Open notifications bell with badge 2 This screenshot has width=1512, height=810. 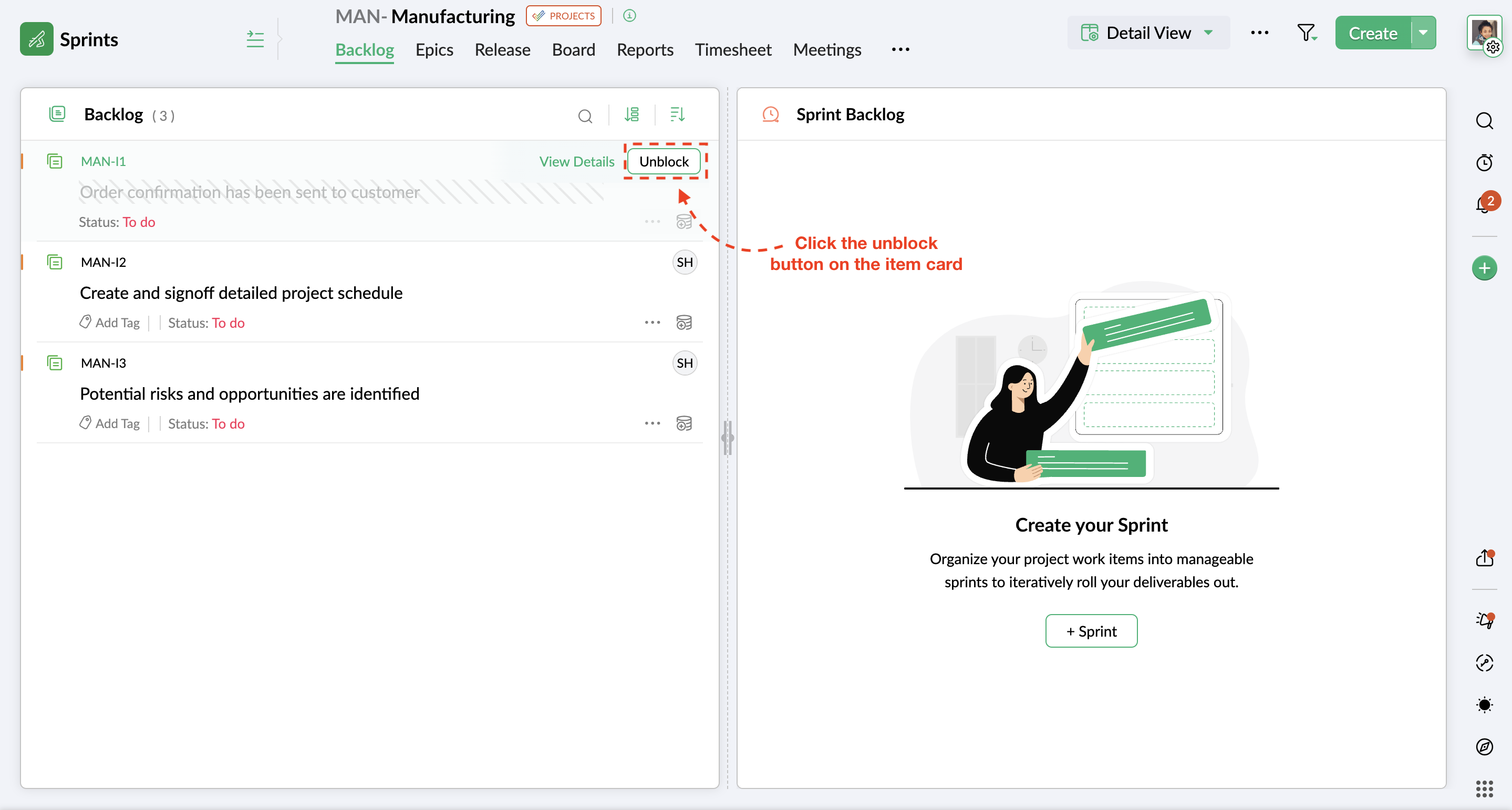(x=1483, y=204)
